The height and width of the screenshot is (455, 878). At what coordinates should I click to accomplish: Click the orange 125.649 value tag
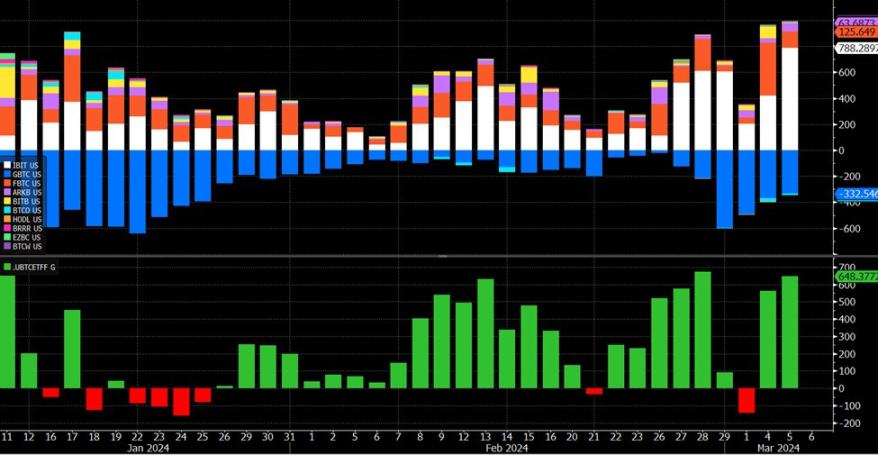(x=856, y=33)
